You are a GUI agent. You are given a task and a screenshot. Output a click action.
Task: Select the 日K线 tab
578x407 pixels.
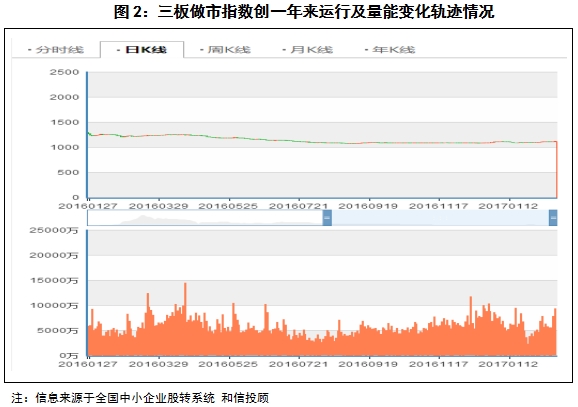click(x=142, y=50)
